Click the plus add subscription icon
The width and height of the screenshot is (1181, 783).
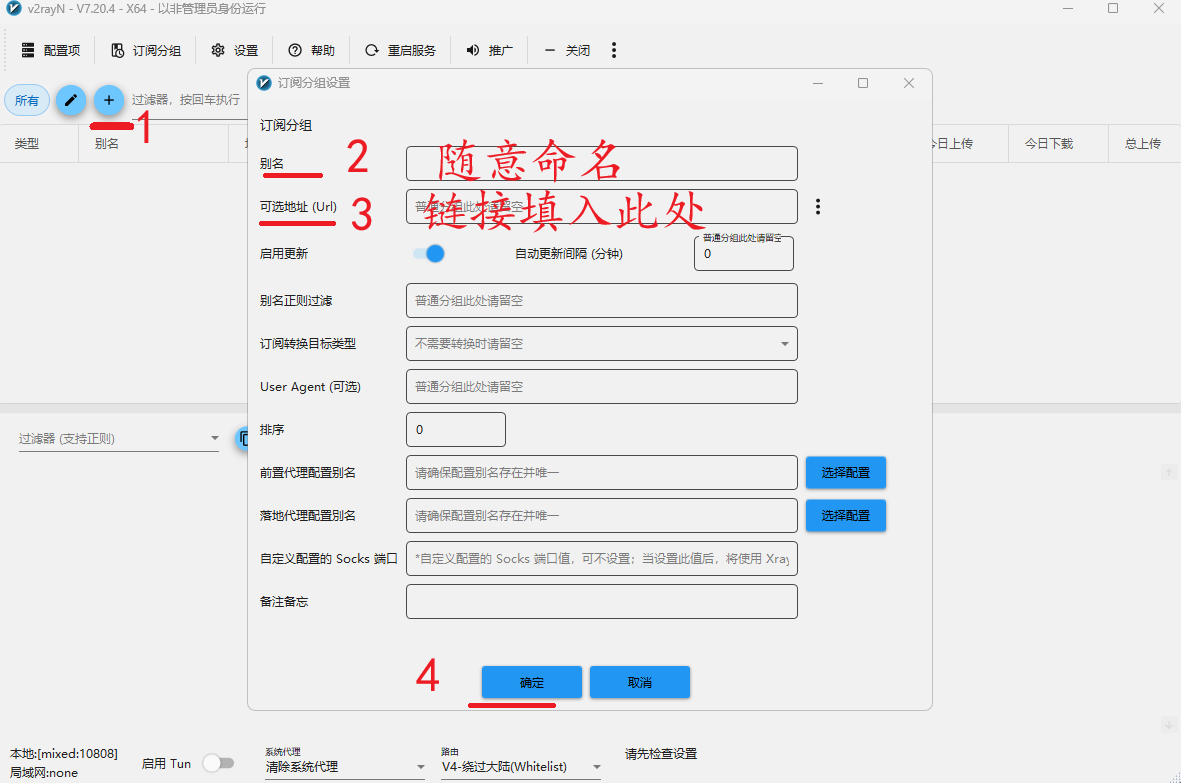(x=108, y=100)
